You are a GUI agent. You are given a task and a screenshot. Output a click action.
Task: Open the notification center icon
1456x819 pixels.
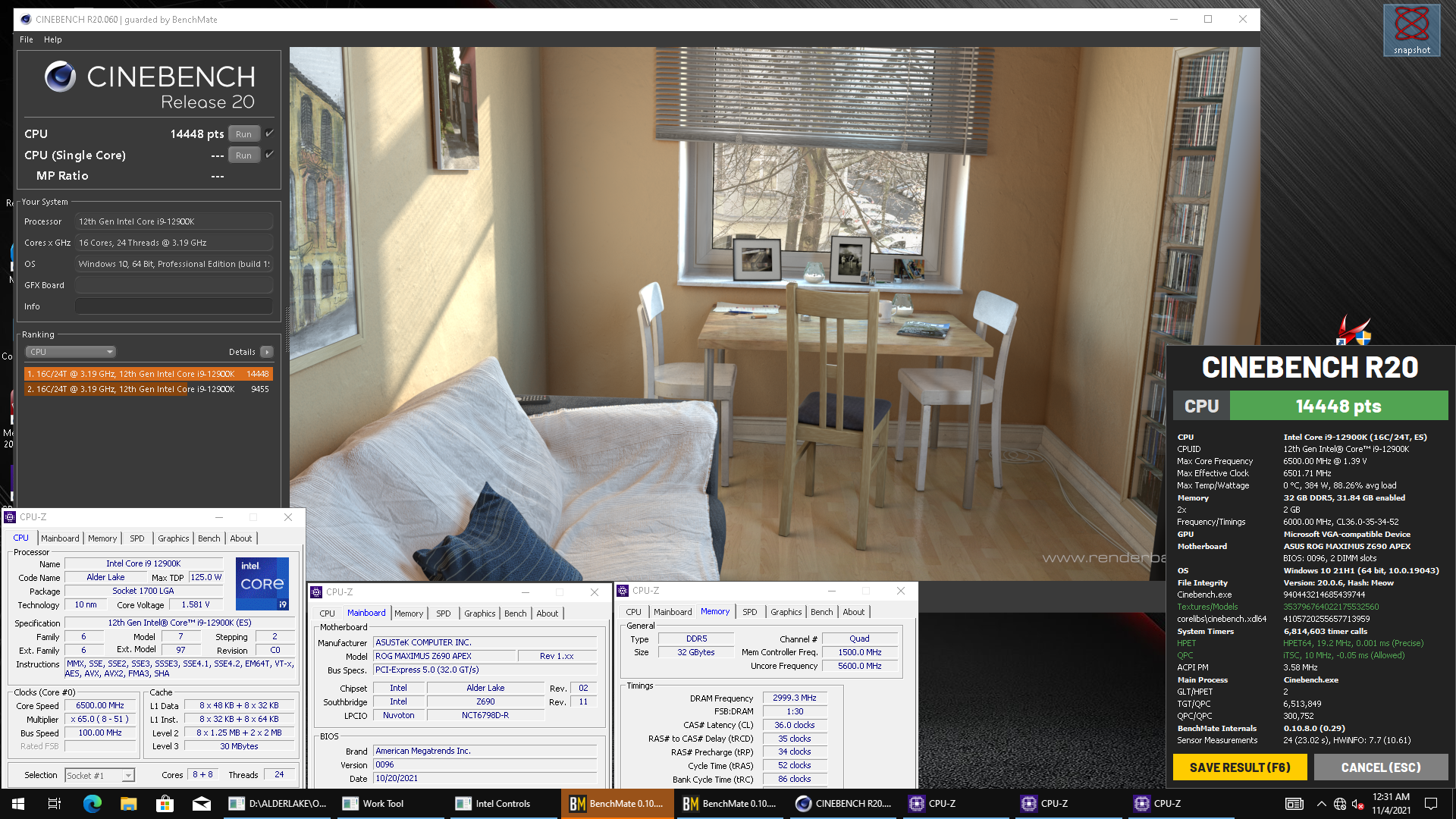(x=1431, y=804)
